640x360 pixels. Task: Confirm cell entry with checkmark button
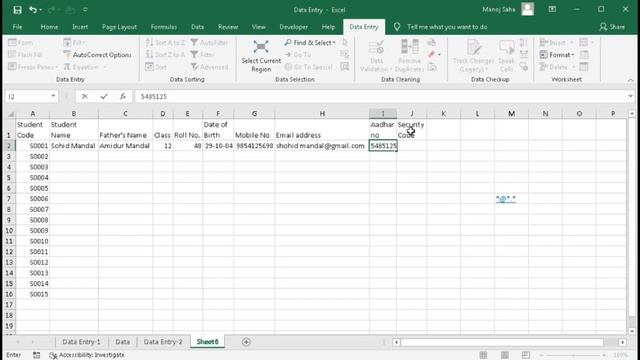pyautogui.click(x=104, y=96)
